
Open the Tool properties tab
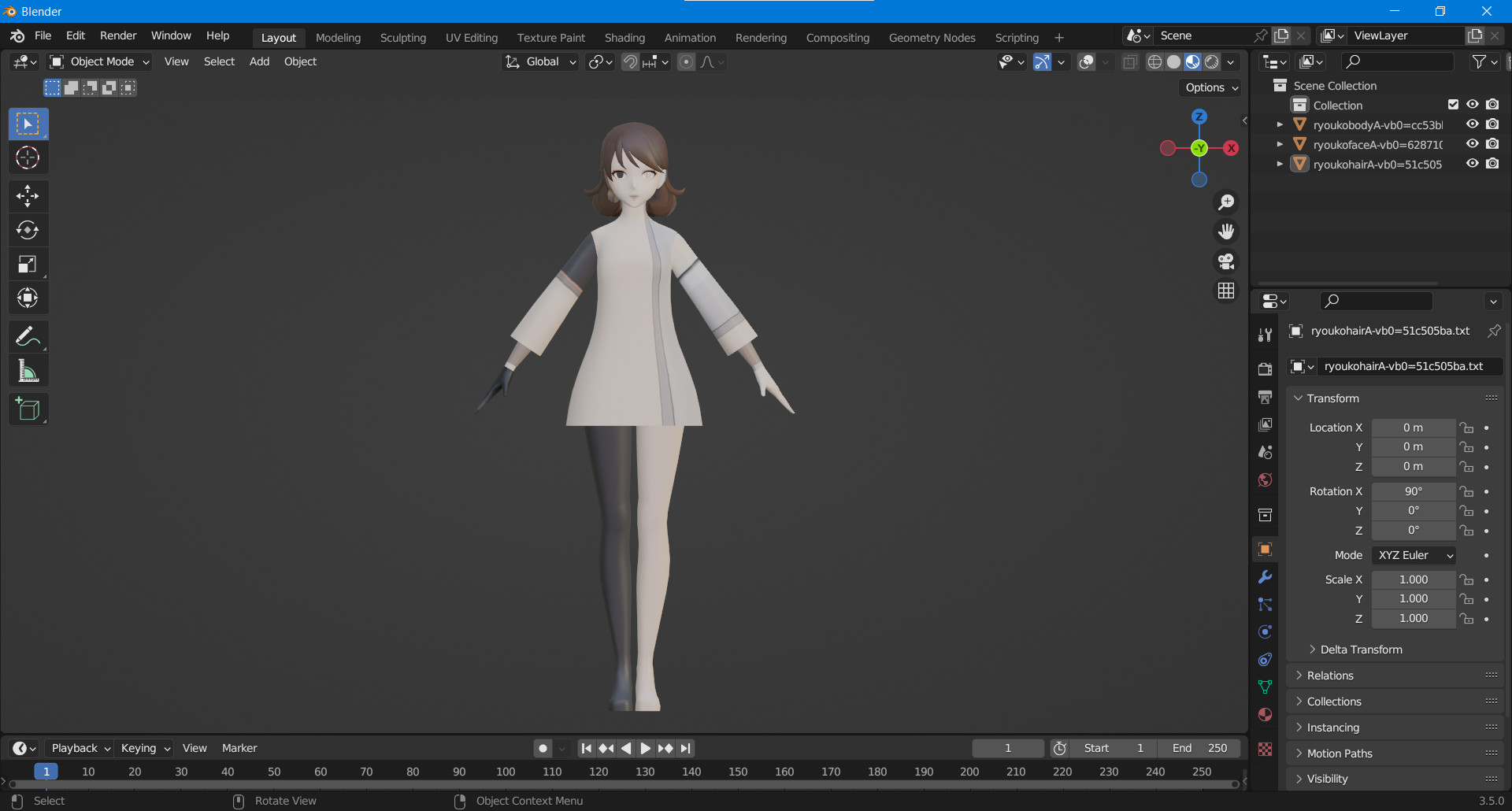click(1265, 335)
